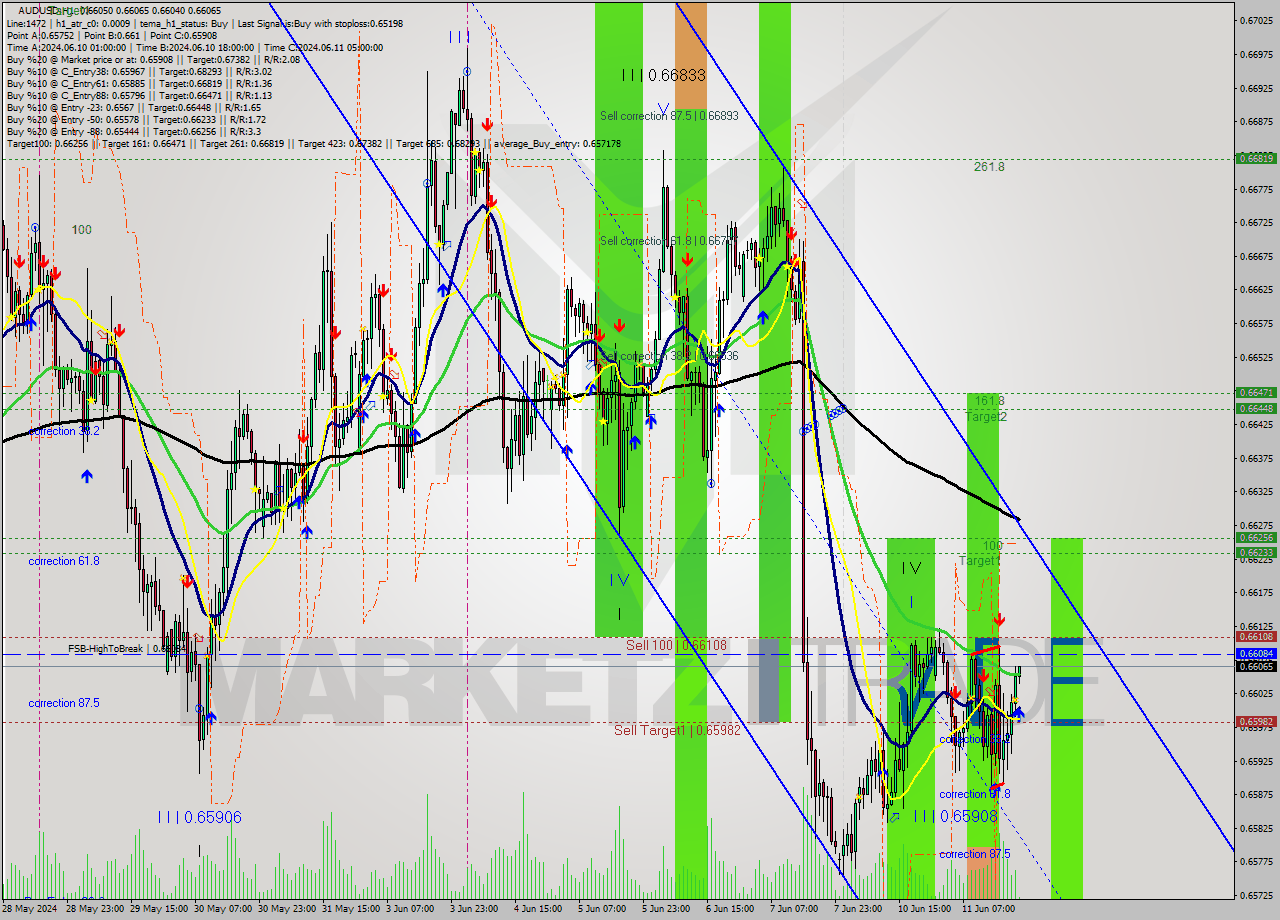This screenshot has height=920, width=1280.
Task: Click the current price tag 0.66065
Action: [1255, 666]
